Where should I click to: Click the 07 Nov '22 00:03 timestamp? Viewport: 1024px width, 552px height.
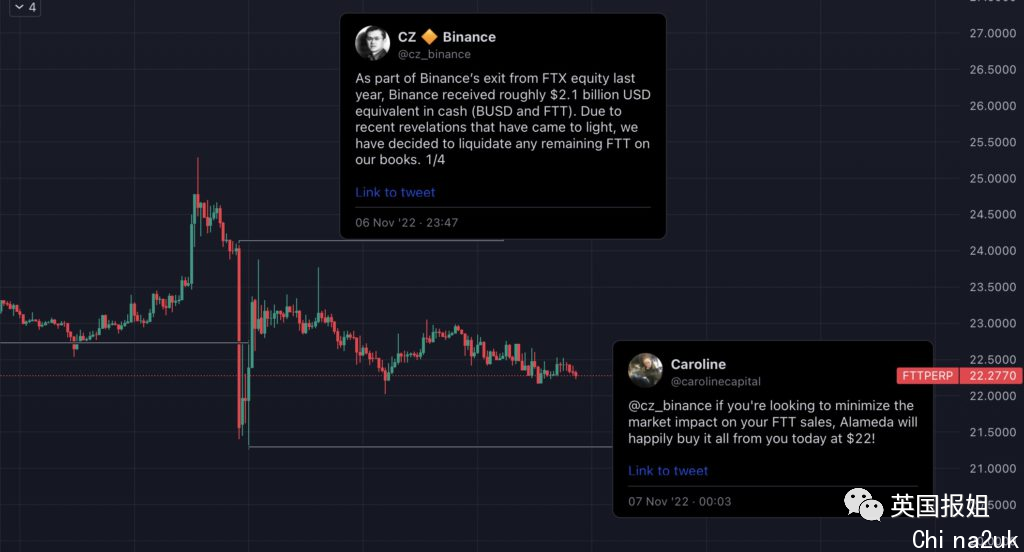[680, 502]
